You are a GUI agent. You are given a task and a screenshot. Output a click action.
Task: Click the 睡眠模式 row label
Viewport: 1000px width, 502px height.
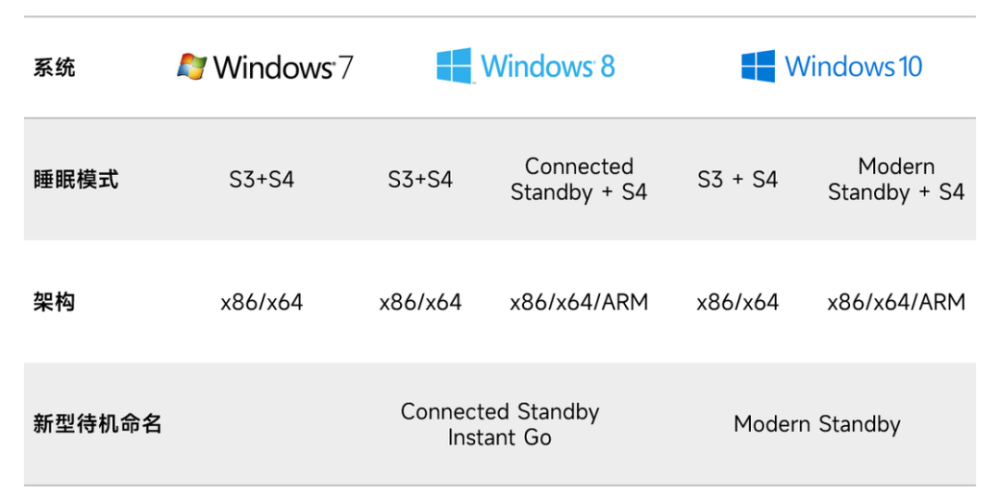[76, 180]
